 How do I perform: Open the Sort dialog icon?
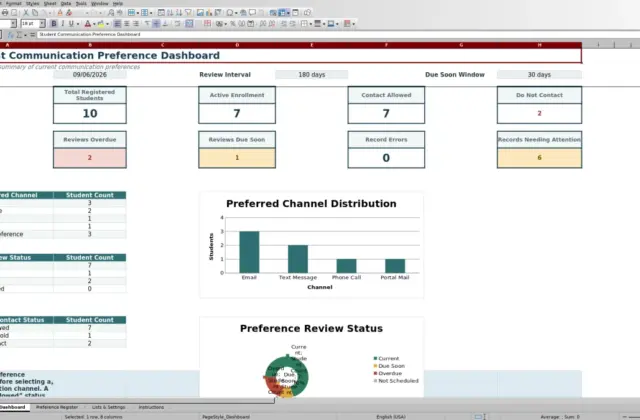(162, 13)
